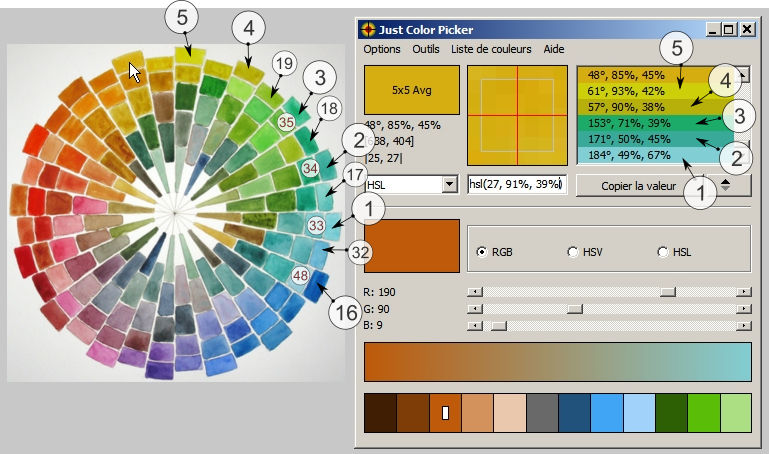Open the Liste de couleurs menu
Screen dimensions: 769x454
pyautogui.click(x=491, y=49)
